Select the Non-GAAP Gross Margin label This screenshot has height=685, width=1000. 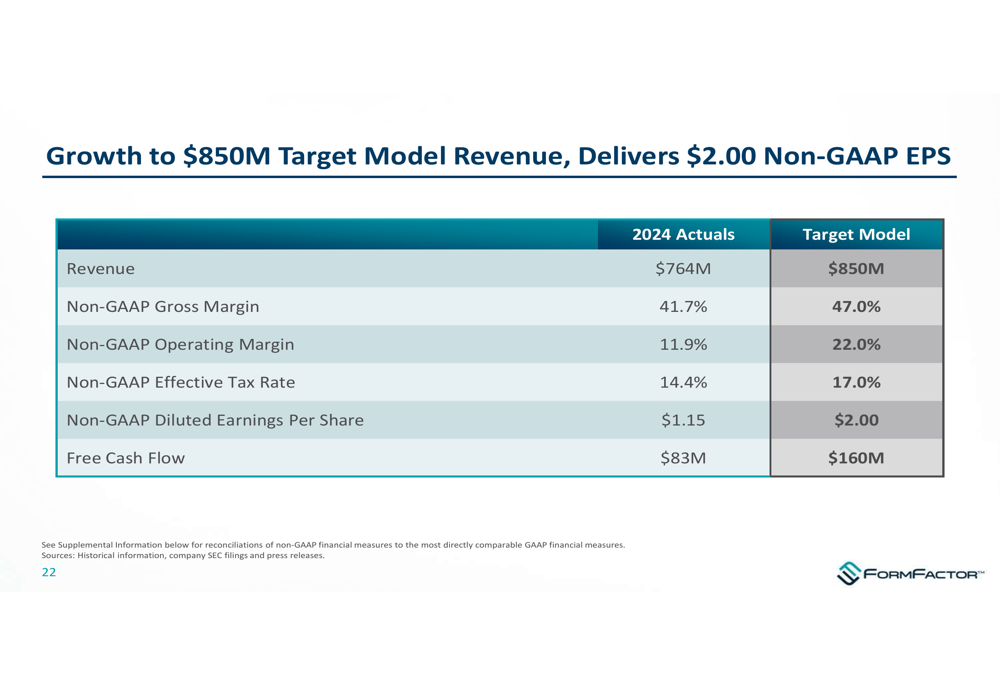point(162,307)
